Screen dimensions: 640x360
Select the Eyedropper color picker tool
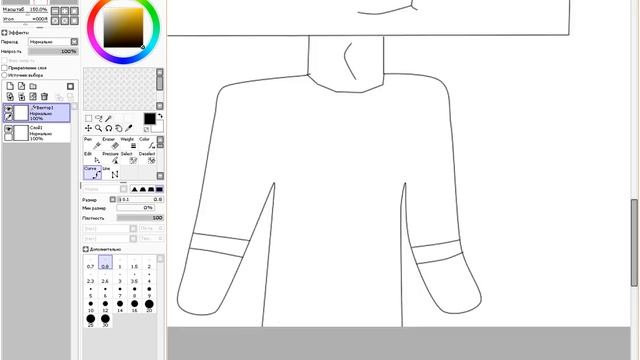(x=129, y=128)
